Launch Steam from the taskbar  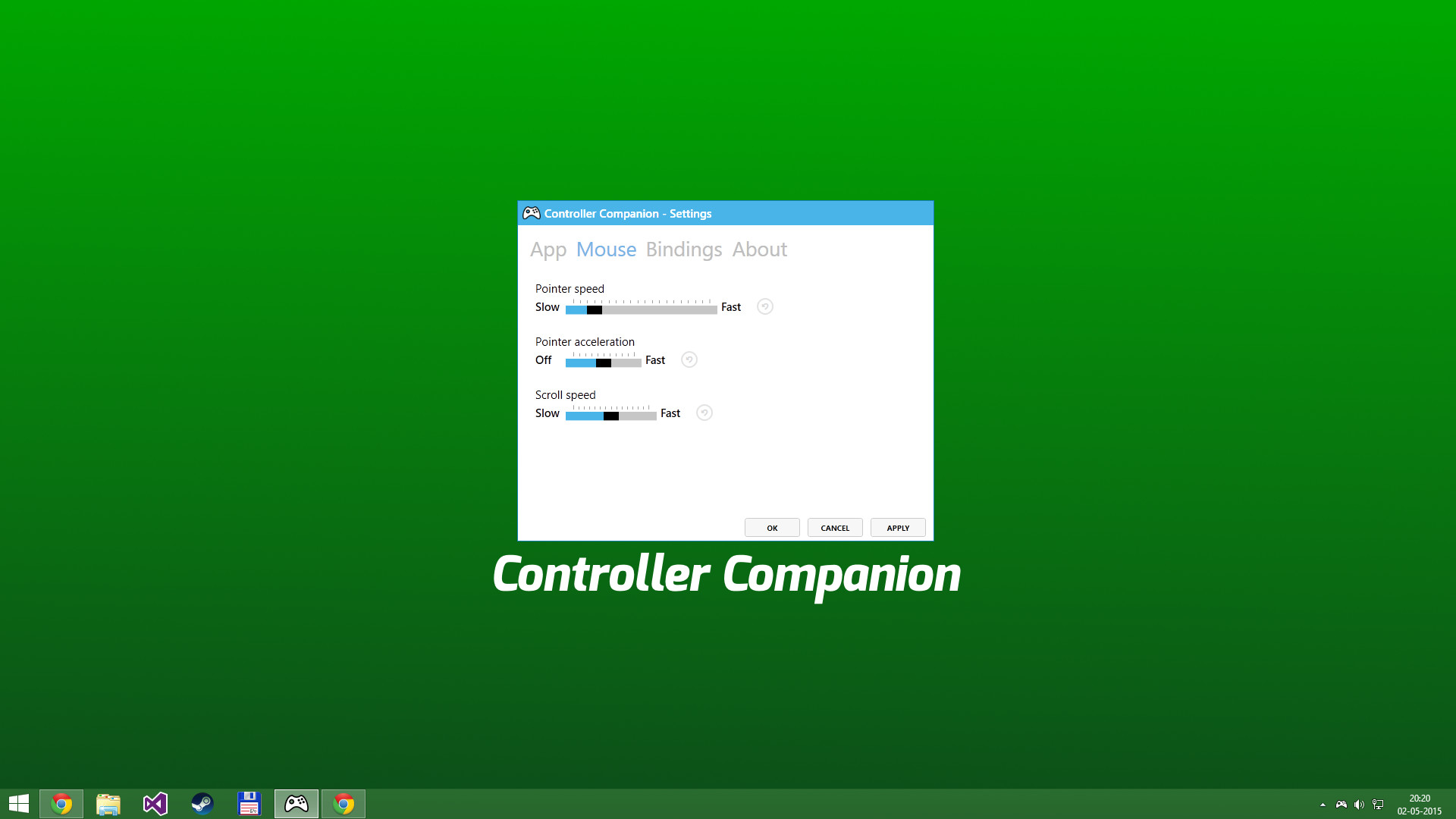[x=202, y=803]
